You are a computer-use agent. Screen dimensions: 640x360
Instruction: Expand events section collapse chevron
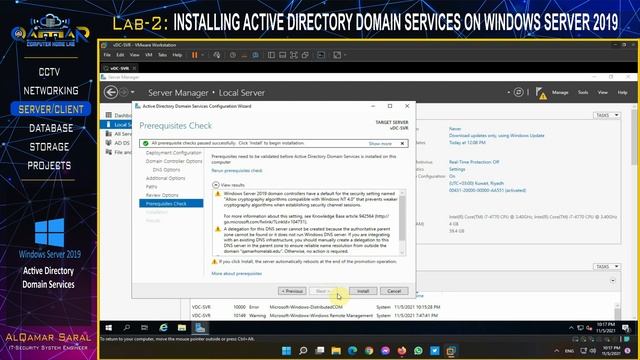click(613, 281)
